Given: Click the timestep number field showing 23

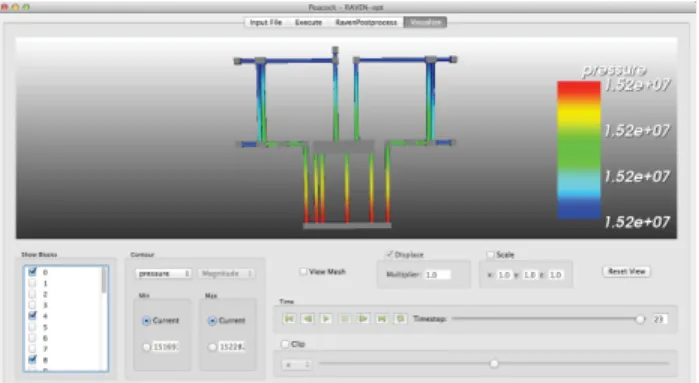Looking at the screenshot, I should click(660, 319).
